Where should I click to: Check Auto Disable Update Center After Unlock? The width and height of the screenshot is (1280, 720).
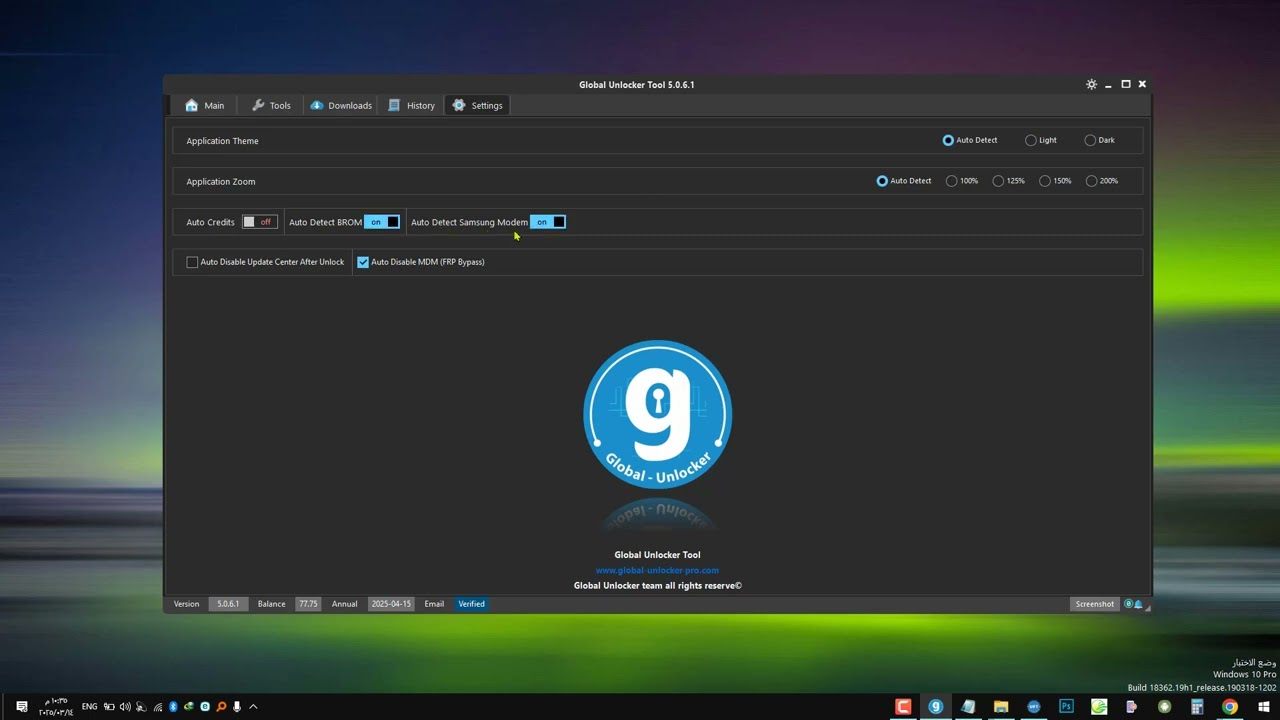(265, 262)
